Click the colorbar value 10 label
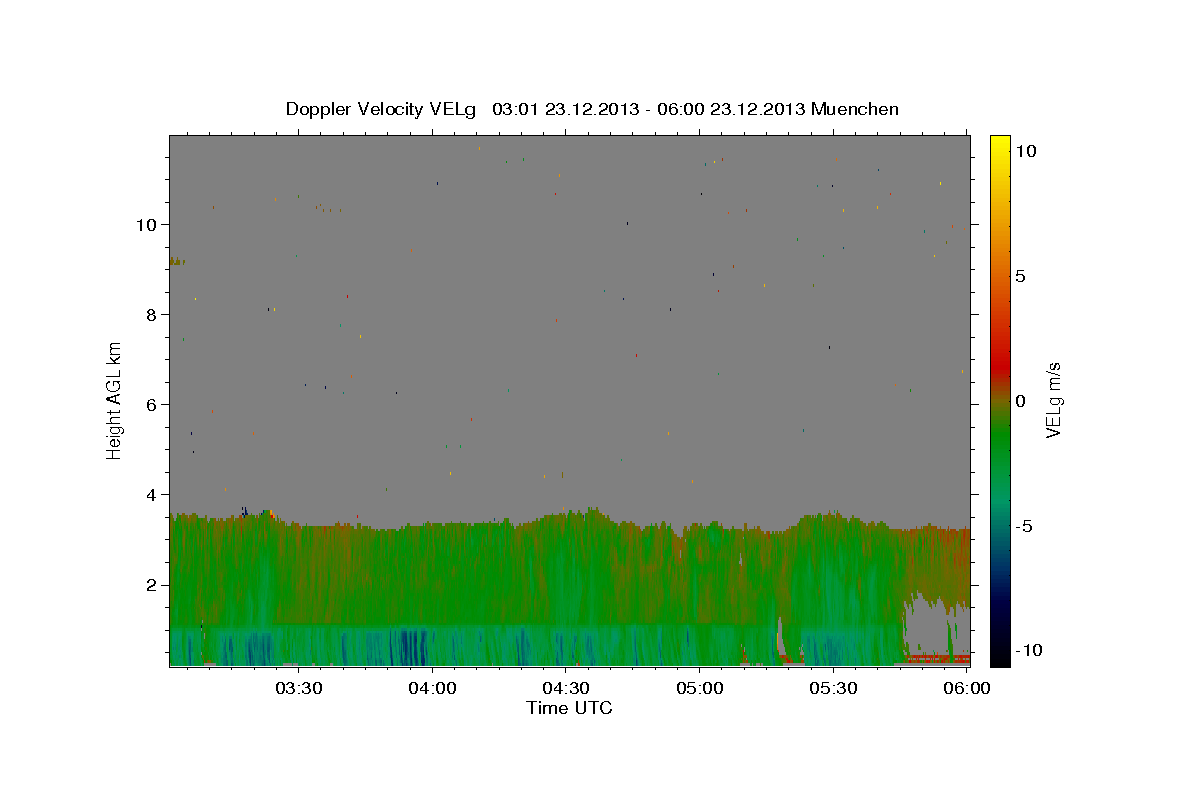The image size is (1200, 800). click(x=1026, y=151)
